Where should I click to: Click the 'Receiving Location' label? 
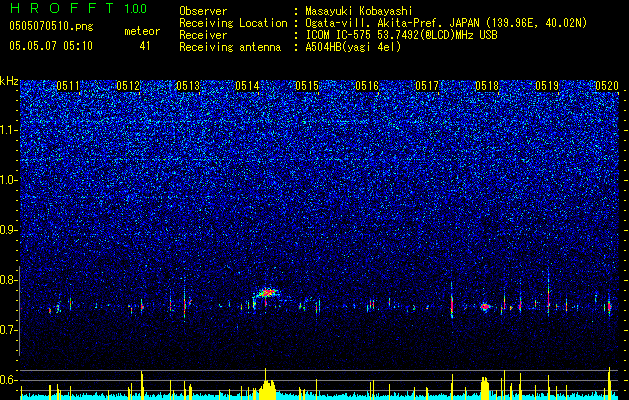pyautogui.click(x=233, y=23)
